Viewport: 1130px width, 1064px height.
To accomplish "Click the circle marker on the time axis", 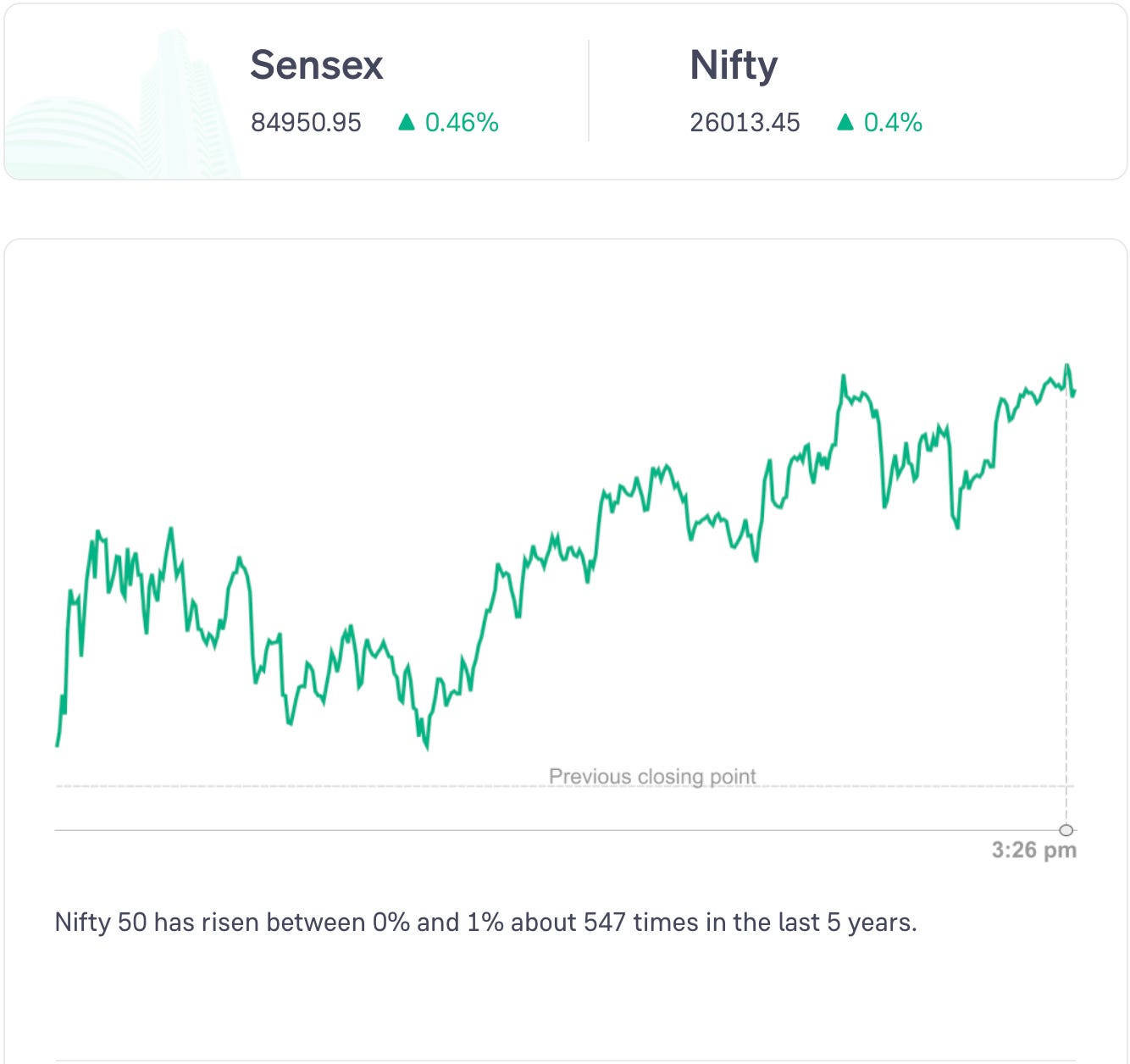I will pyautogui.click(x=1066, y=830).
